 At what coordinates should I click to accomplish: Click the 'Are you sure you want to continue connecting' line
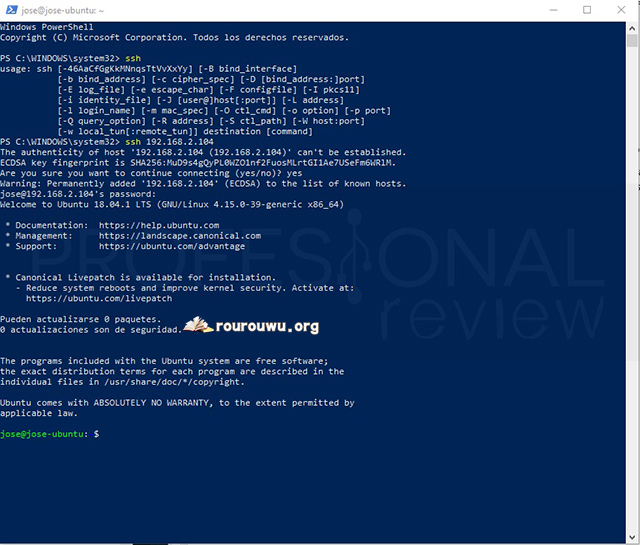(x=151, y=173)
